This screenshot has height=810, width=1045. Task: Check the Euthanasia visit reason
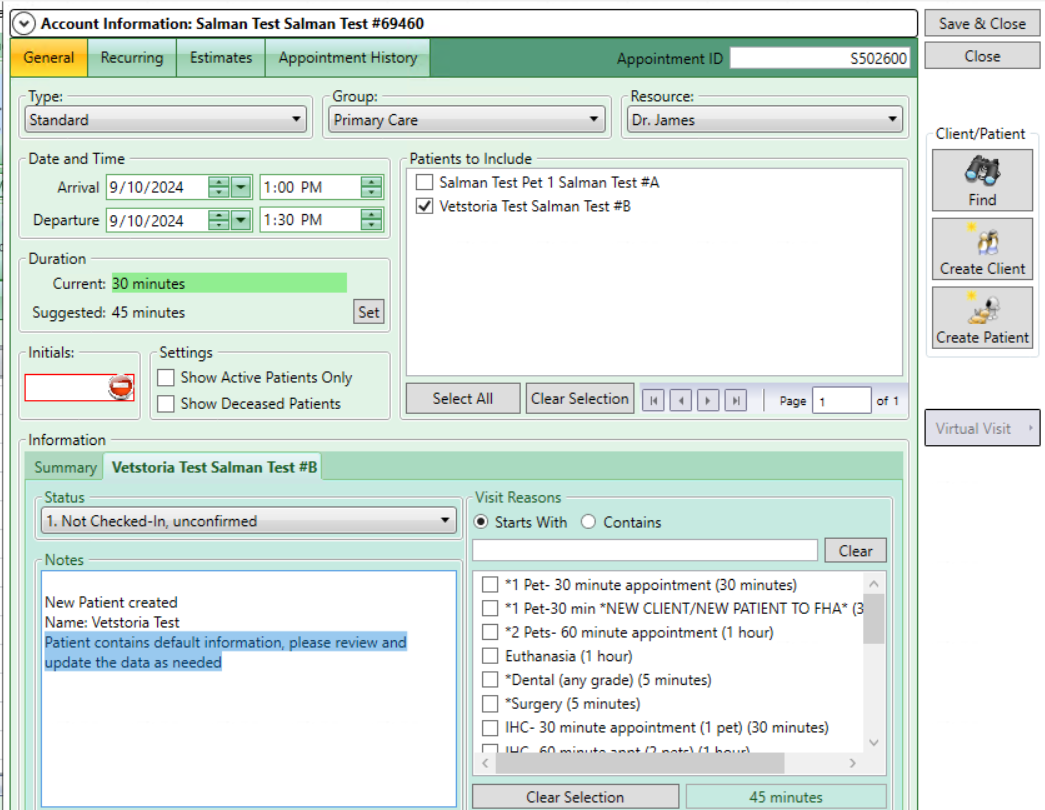point(489,655)
